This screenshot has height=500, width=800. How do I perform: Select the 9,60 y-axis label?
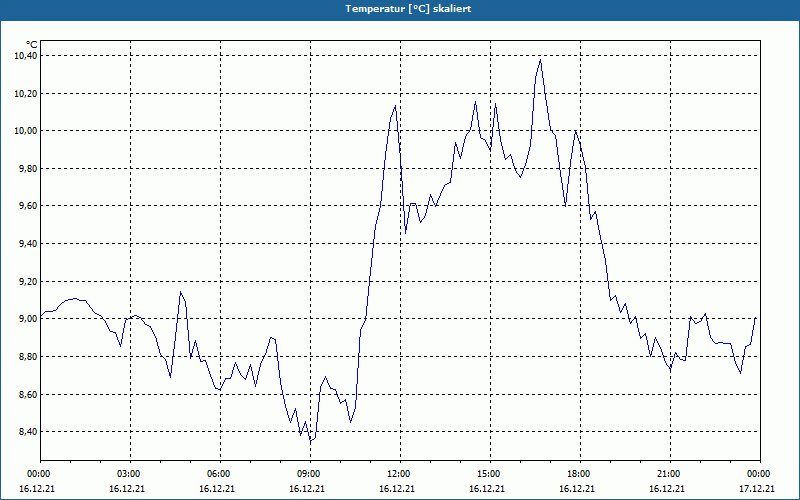click(x=28, y=206)
